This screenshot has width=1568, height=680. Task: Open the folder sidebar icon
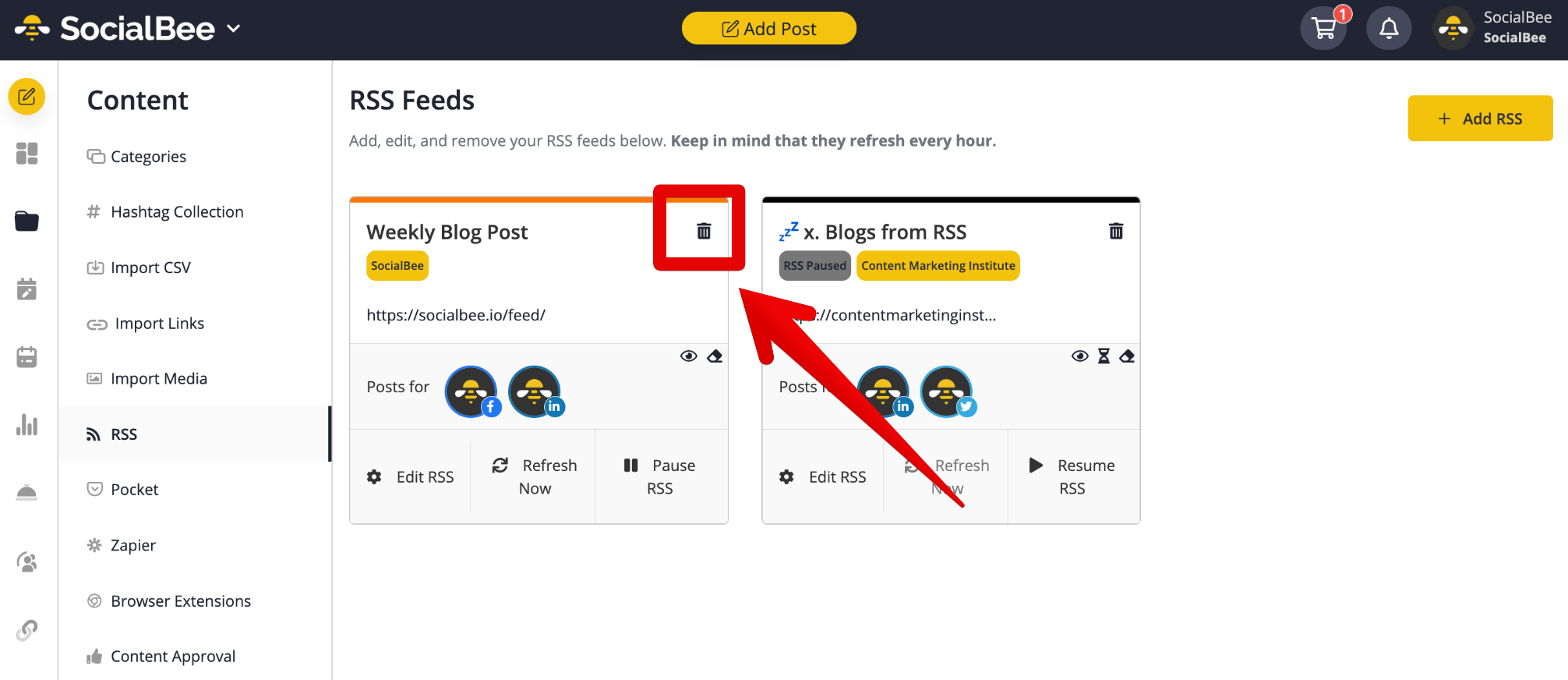coord(26,221)
